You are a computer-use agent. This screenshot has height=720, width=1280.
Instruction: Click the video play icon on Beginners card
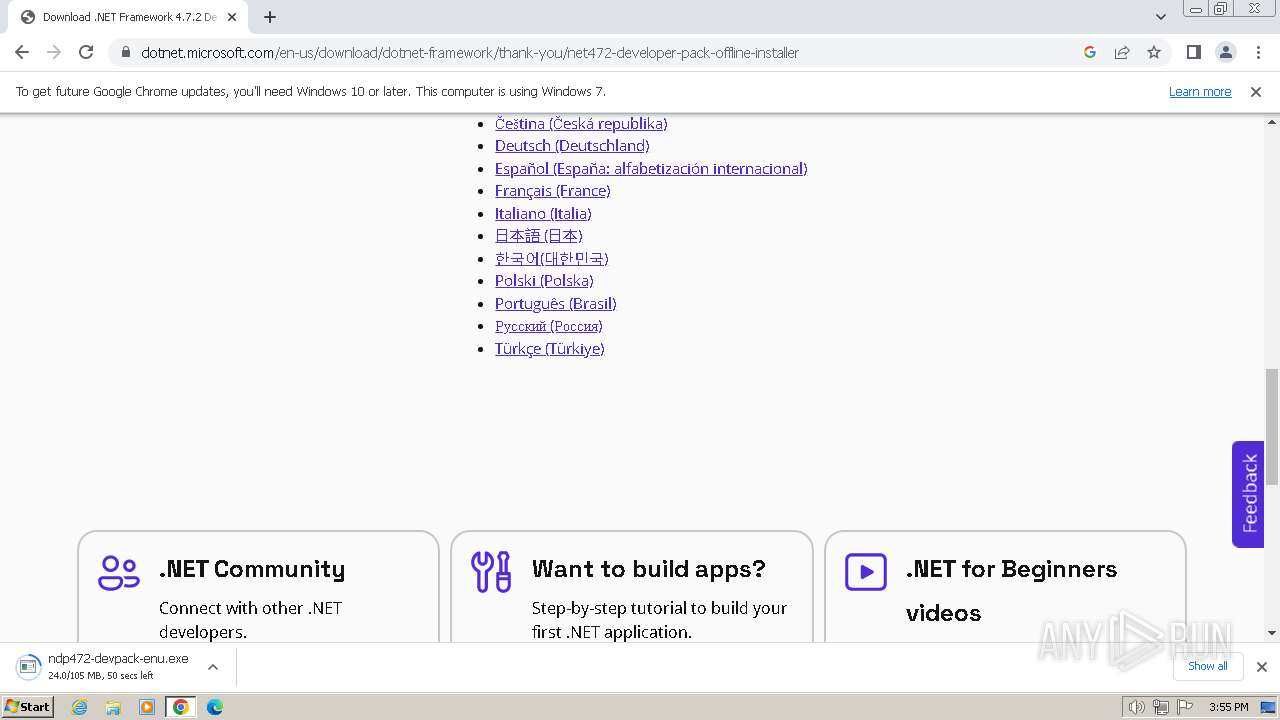coord(866,573)
